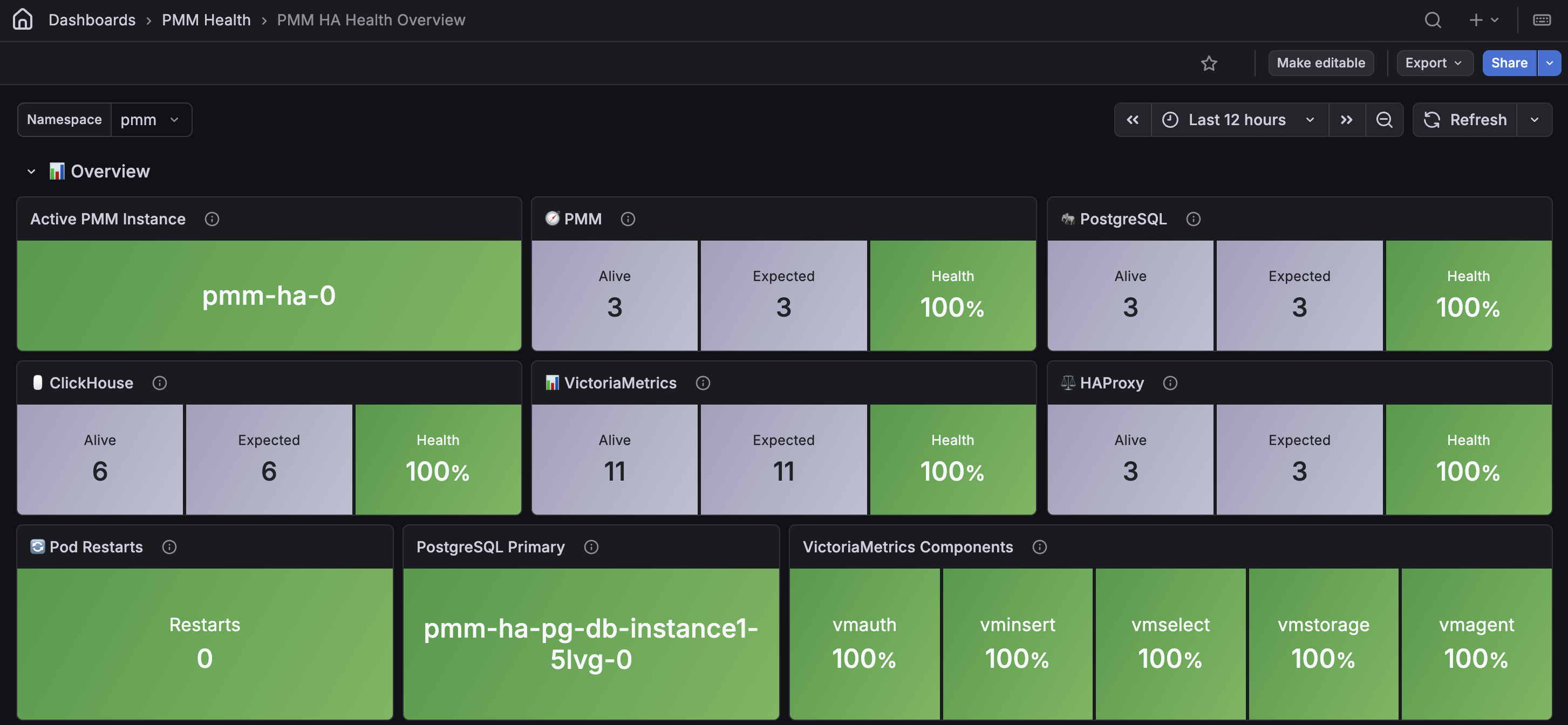The image size is (1568, 725).
Task: Click the PostgreSQL Alive 3 stat
Action: point(1130,295)
